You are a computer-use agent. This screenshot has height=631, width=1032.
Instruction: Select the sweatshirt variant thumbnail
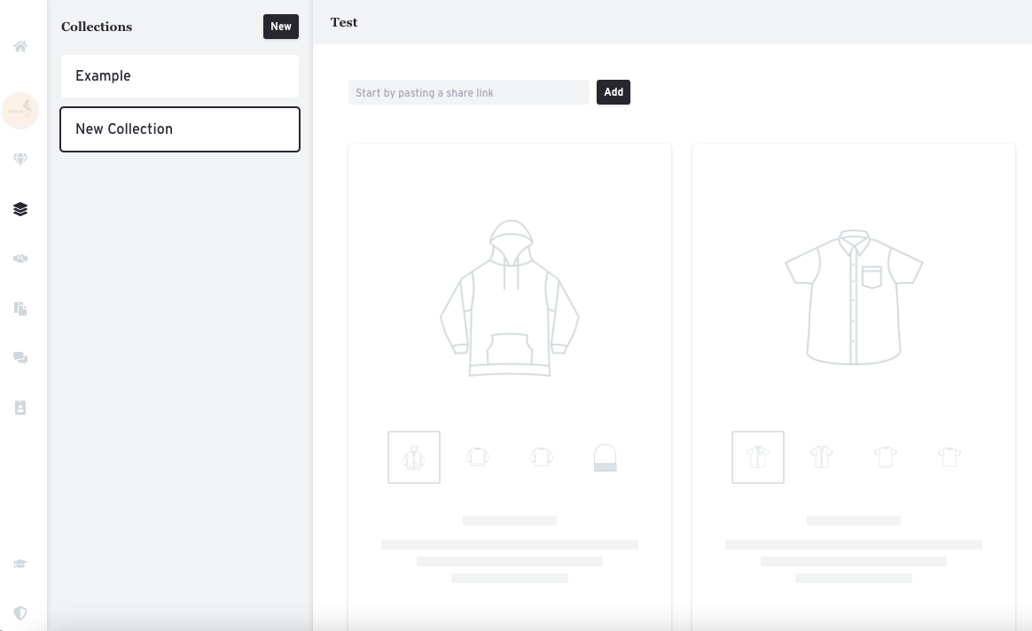coord(477,457)
